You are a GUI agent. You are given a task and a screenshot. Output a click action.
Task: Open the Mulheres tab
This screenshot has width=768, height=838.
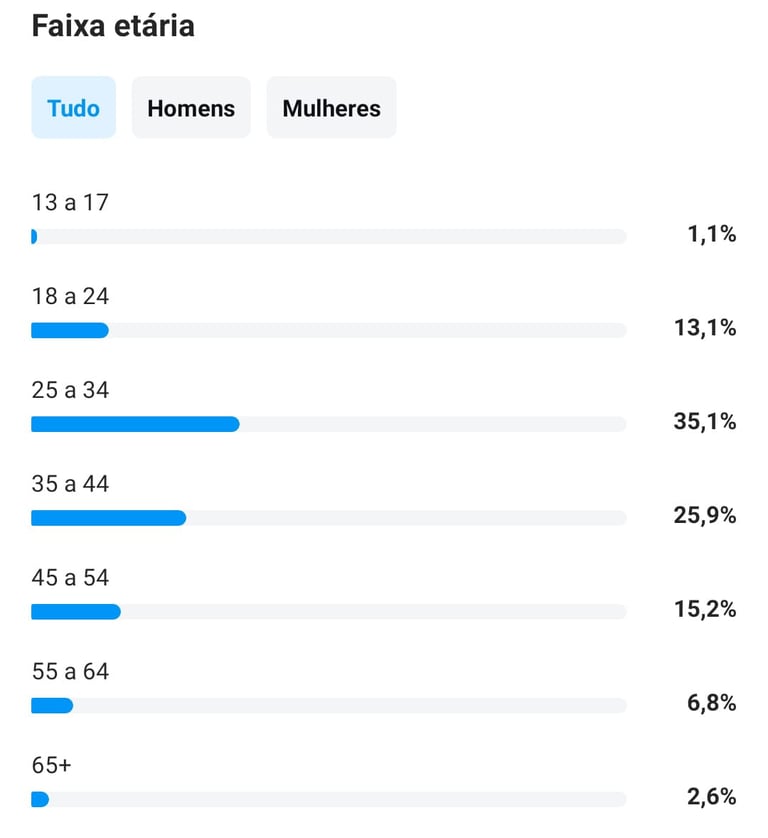(x=331, y=107)
